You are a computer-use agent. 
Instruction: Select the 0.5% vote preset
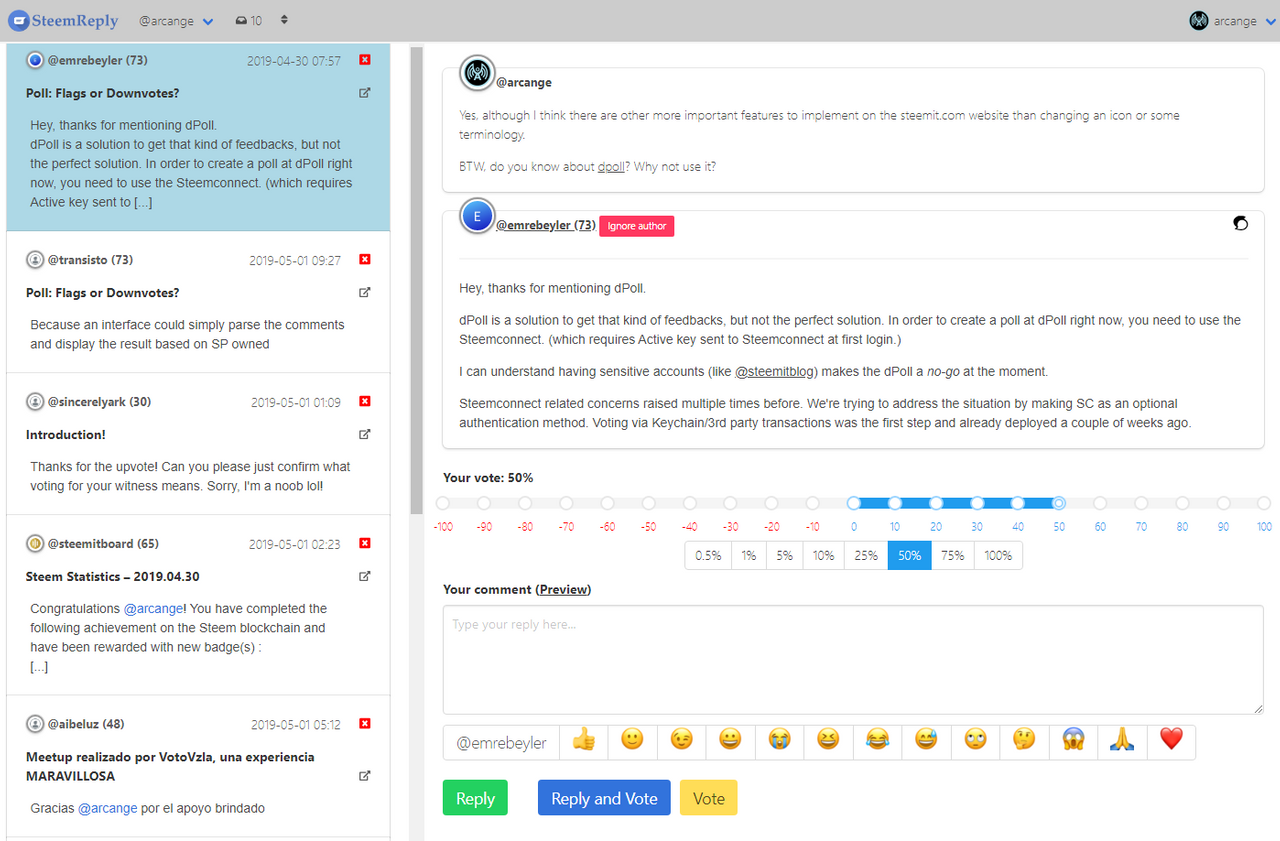[708, 555]
